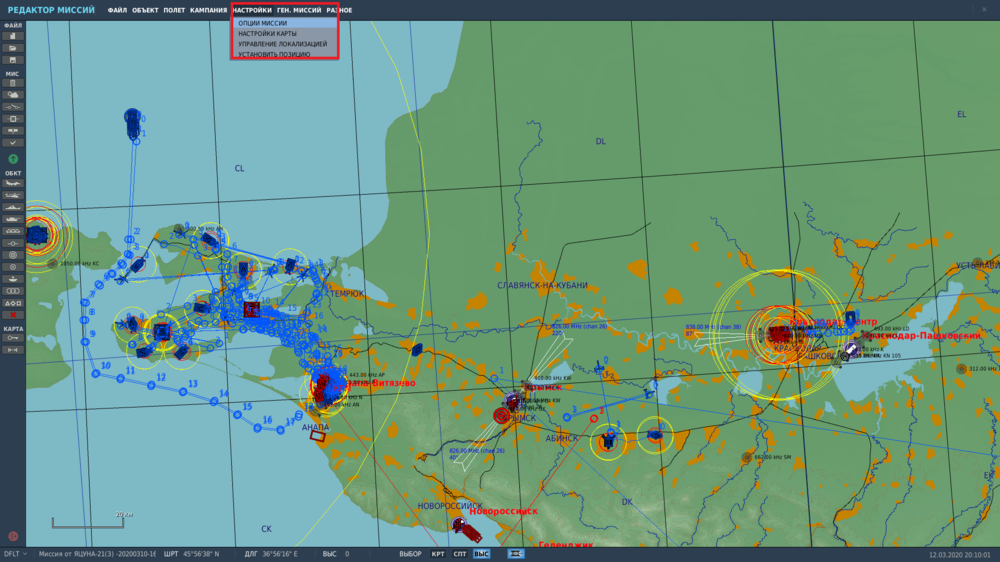This screenshot has height=562, width=1000.
Task: Select the navigation point tool
Action: pos(13,243)
